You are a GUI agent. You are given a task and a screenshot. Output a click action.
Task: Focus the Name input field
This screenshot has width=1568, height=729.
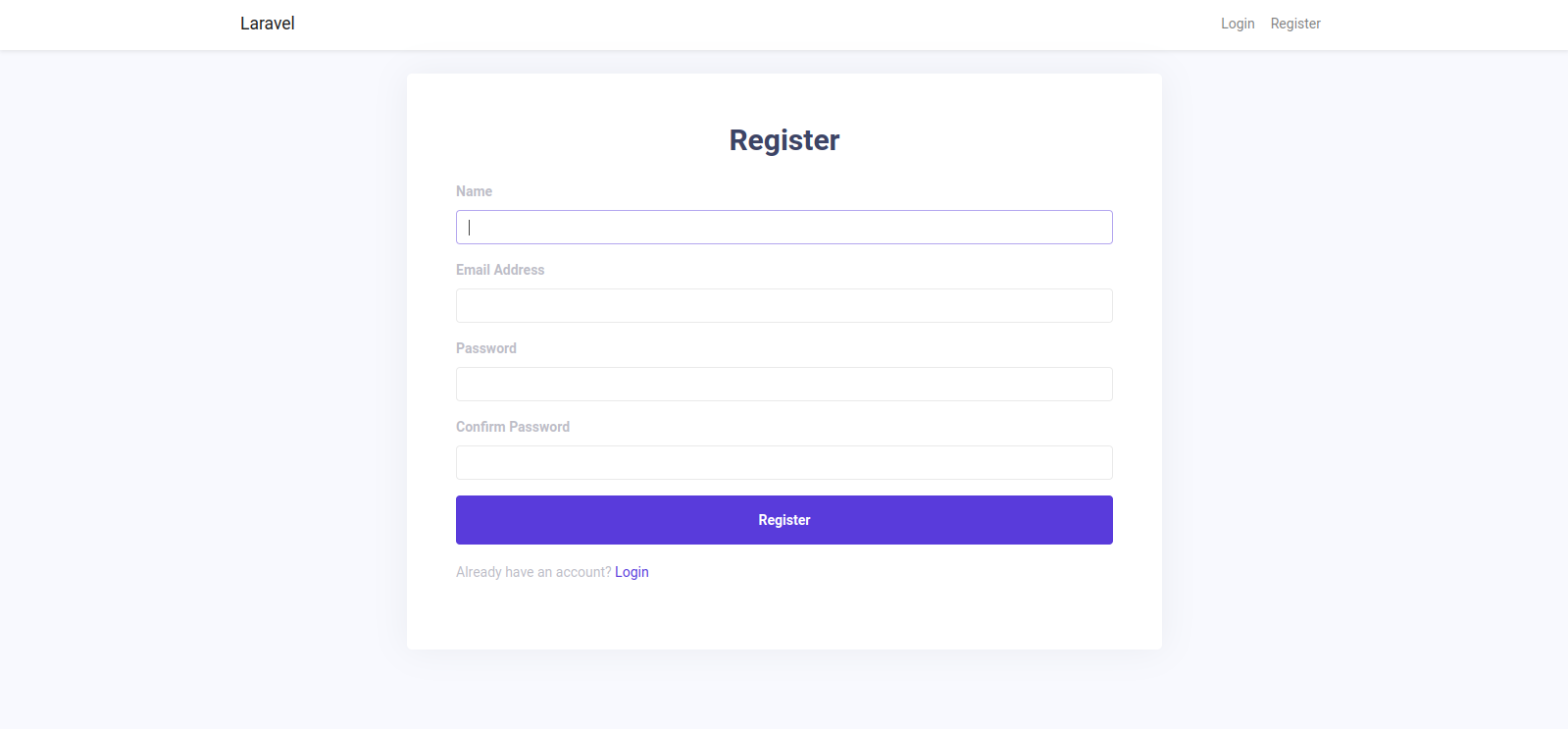click(x=784, y=228)
